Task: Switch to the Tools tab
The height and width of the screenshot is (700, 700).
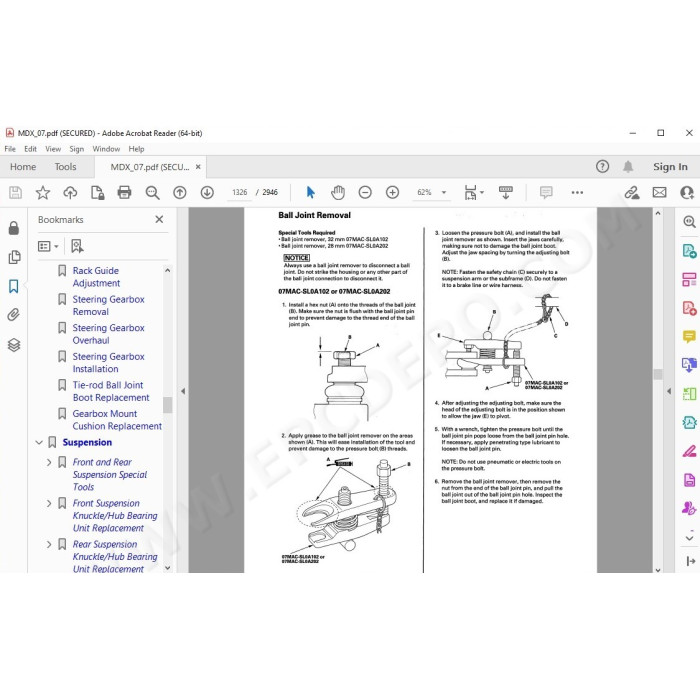Action: [x=65, y=167]
